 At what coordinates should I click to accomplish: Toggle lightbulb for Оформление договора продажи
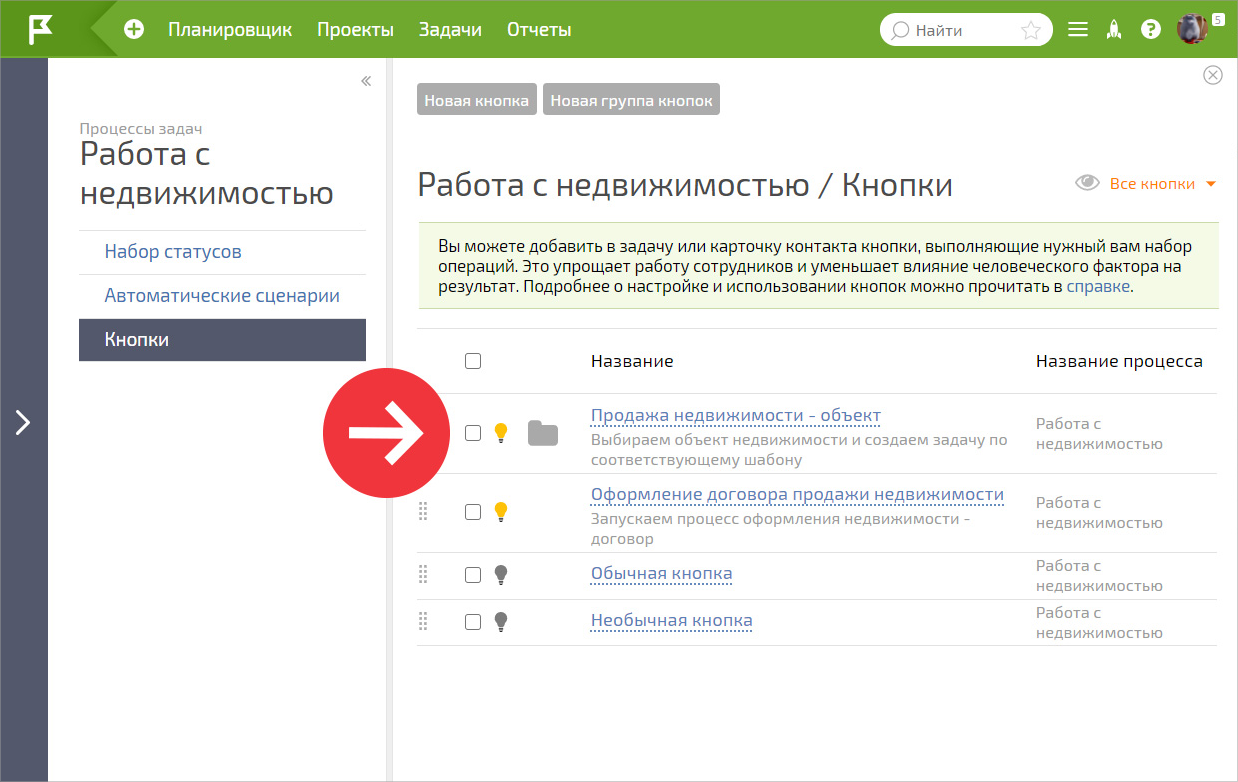coord(501,512)
